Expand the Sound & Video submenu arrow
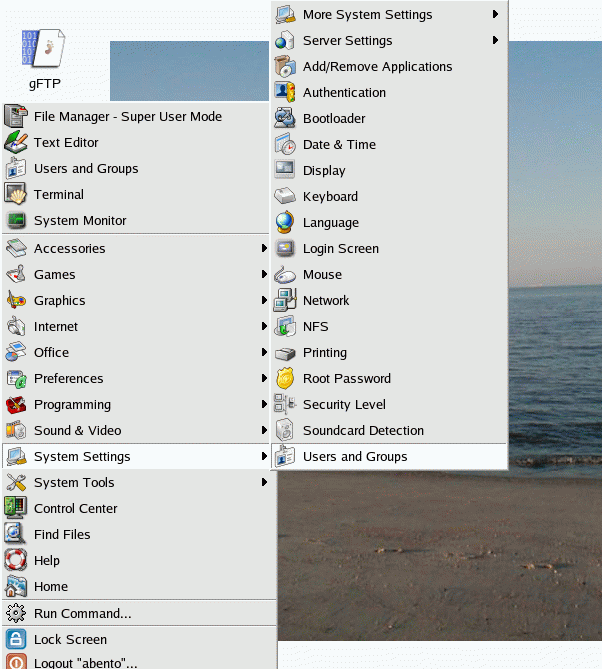The height and width of the screenshot is (669, 602). [264, 430]
